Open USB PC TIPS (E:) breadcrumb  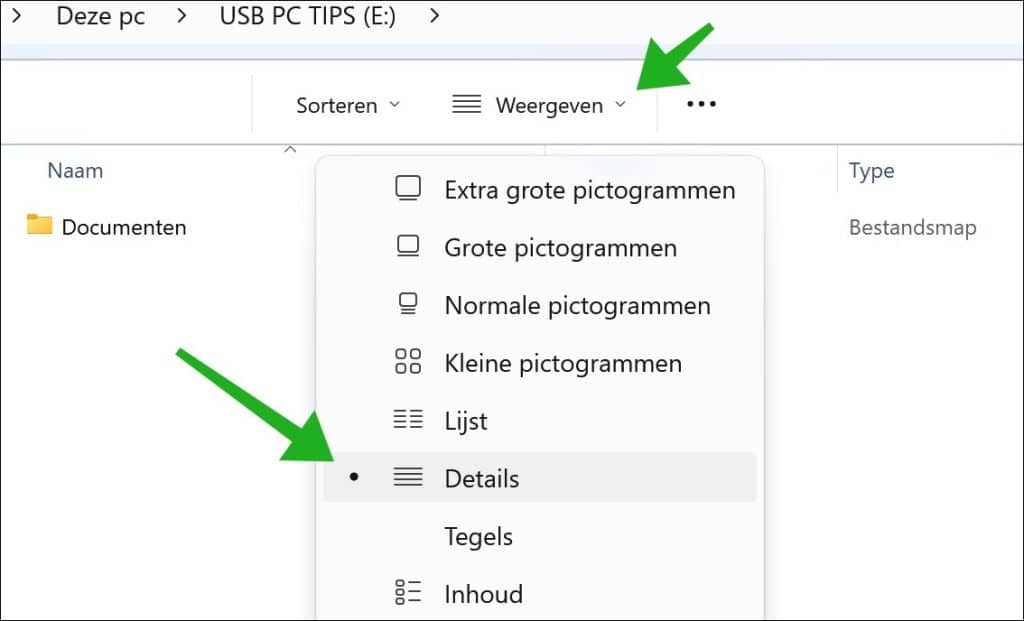[x=308, y=16]
